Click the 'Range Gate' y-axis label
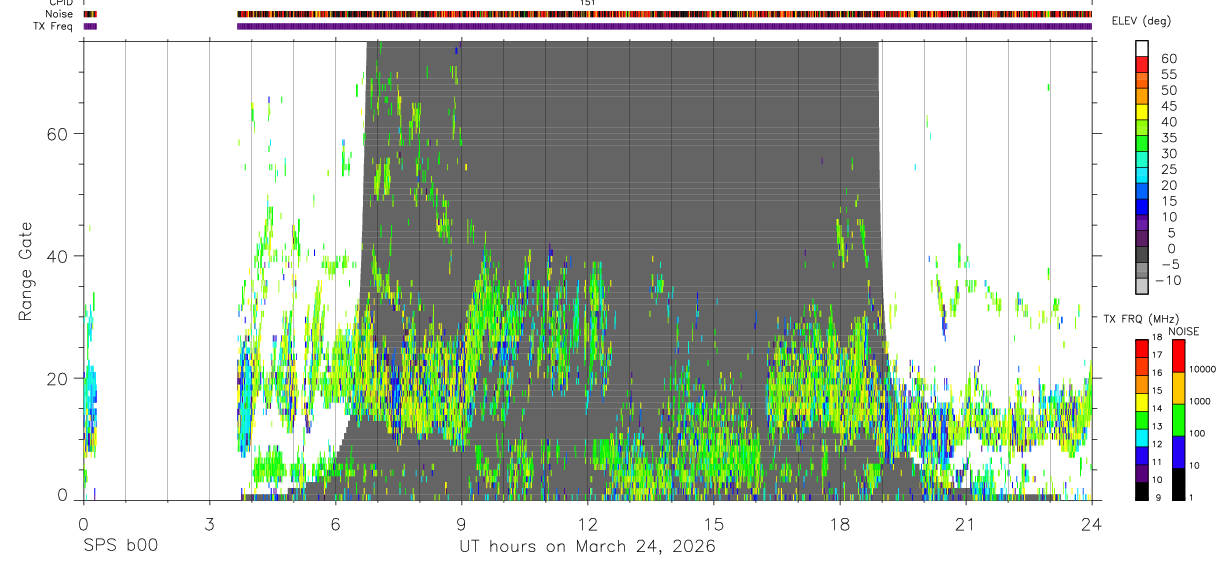This screenshot has width=1228, height=567. point(26,272)
